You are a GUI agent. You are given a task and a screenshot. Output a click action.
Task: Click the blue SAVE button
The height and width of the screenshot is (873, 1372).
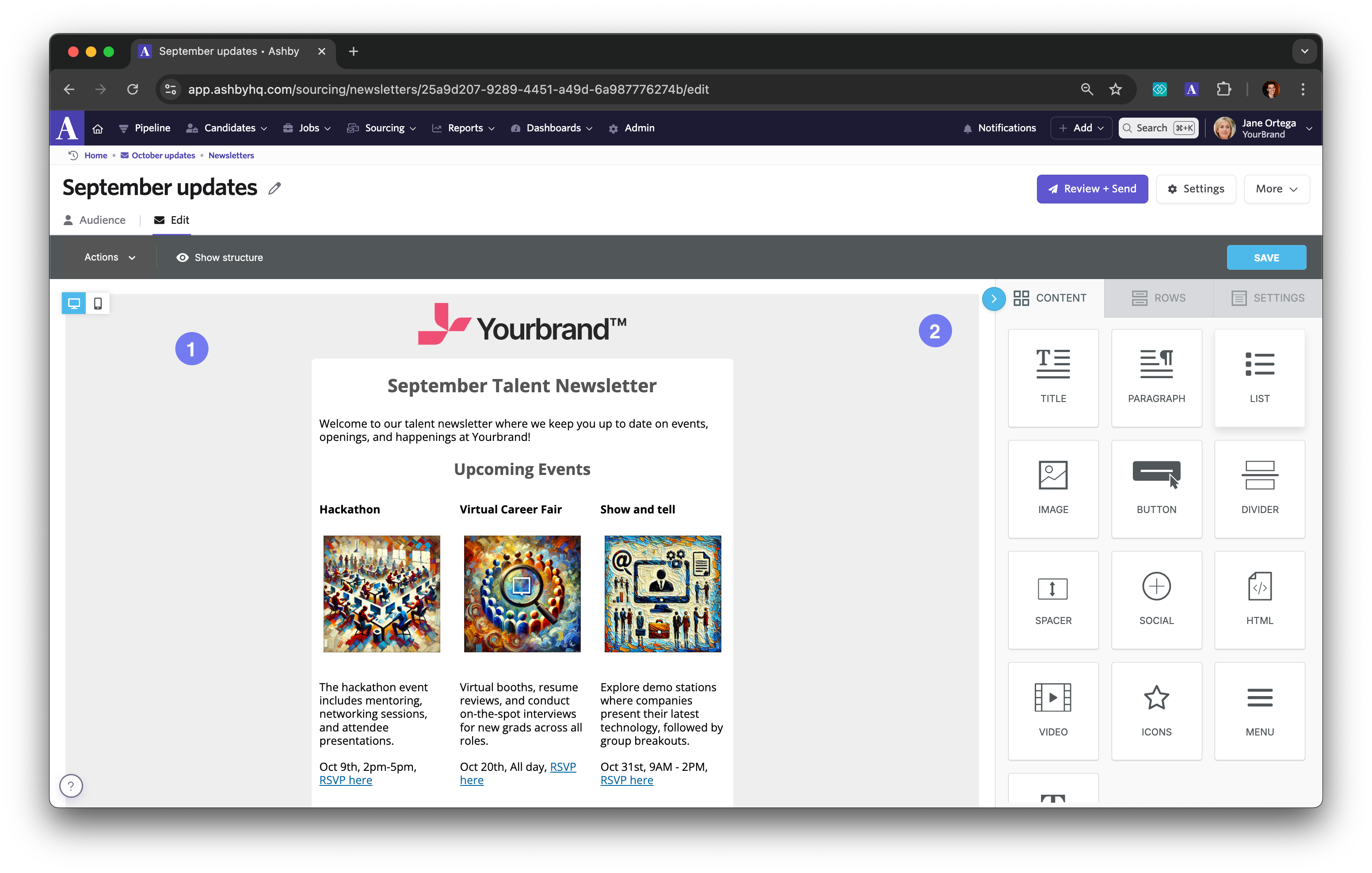1266,258
